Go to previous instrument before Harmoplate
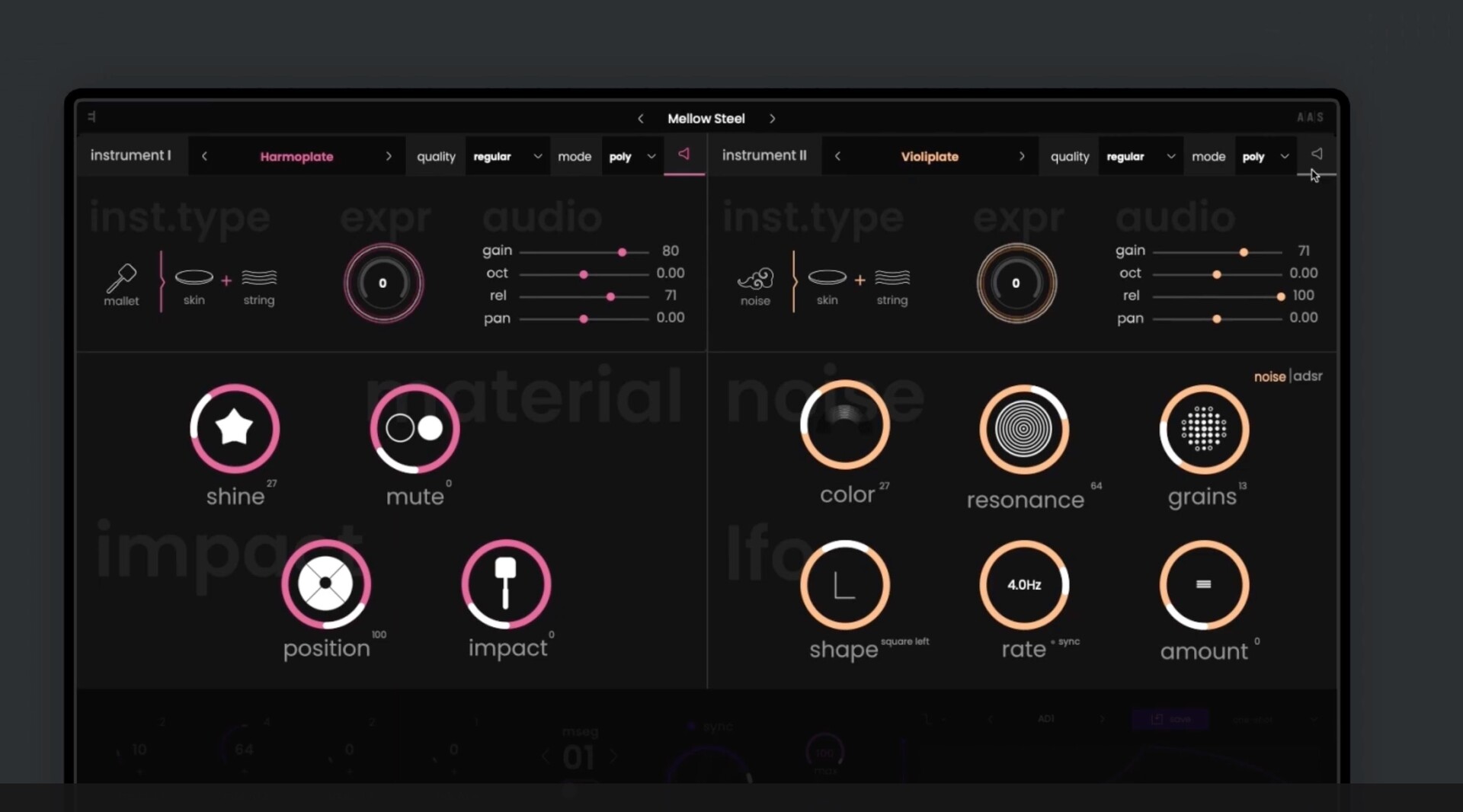The width and height of the screenshot is (1463, 812). coord(204,157)
